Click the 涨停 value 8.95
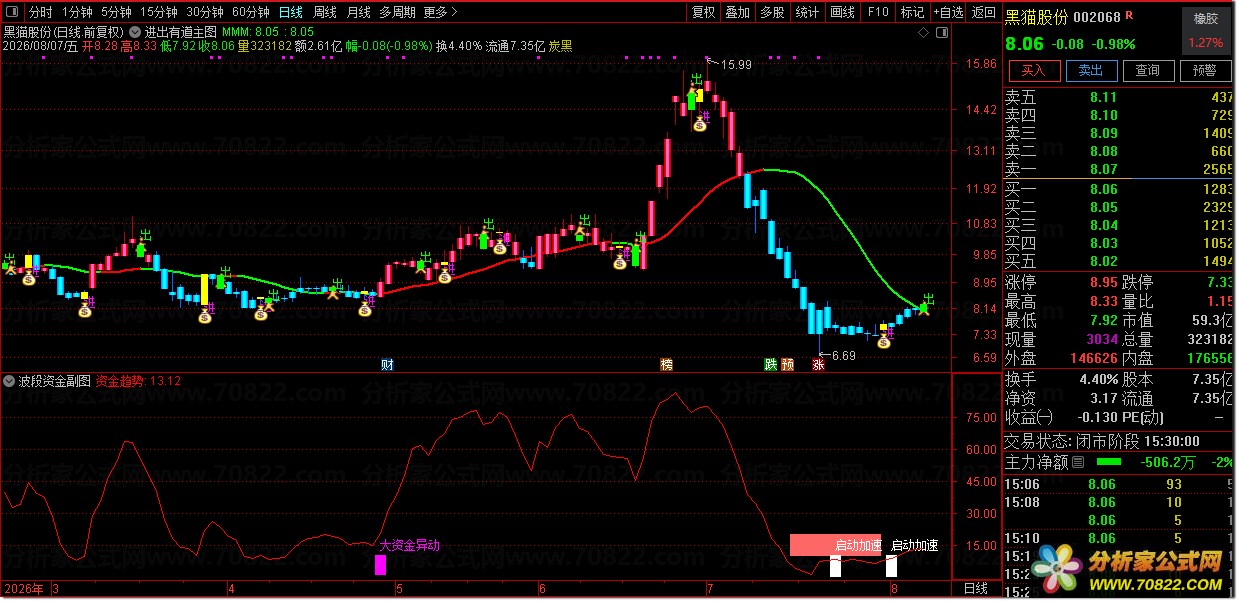The width and height of the screenshot is (1239, 601). pyautogui.click(x=1103, y=282)
